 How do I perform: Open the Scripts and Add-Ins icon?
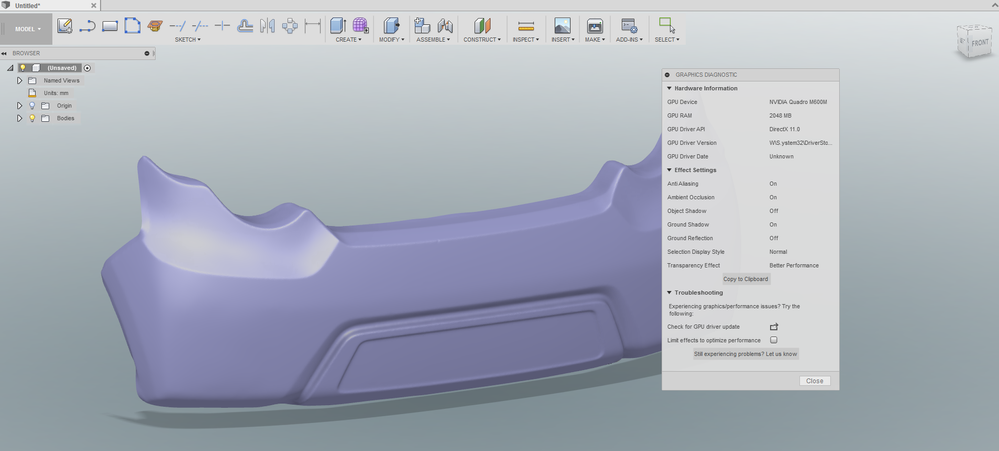coord(629,25)
